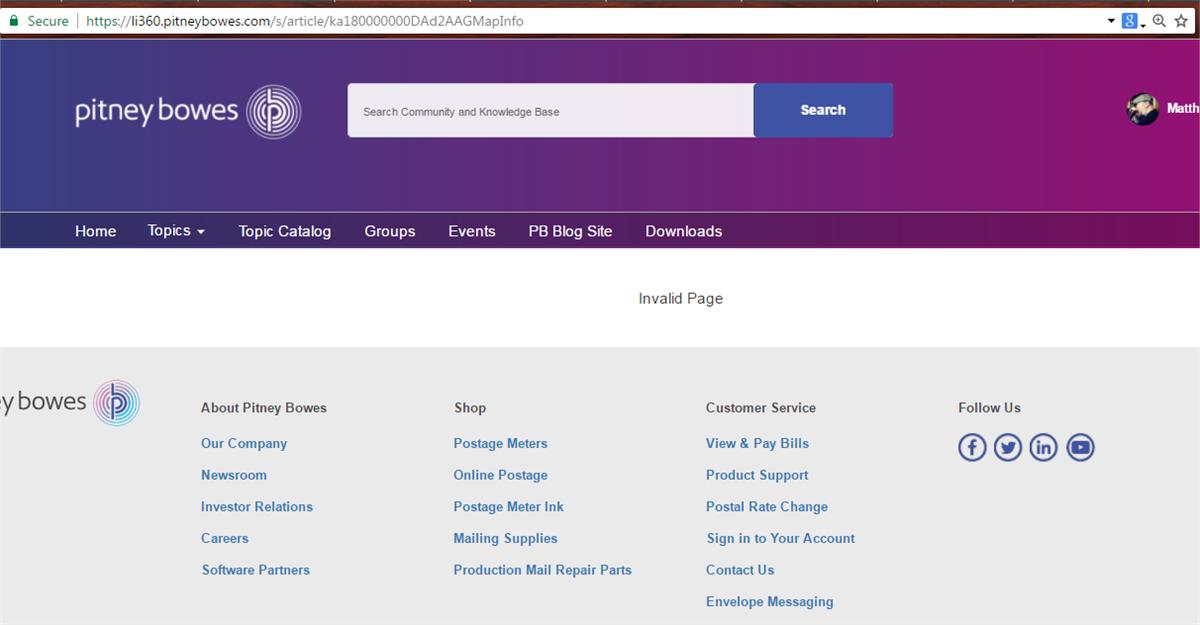Open Production Mail Repair Parts link
Screen dimensions: 1200x625
point(543,570)
